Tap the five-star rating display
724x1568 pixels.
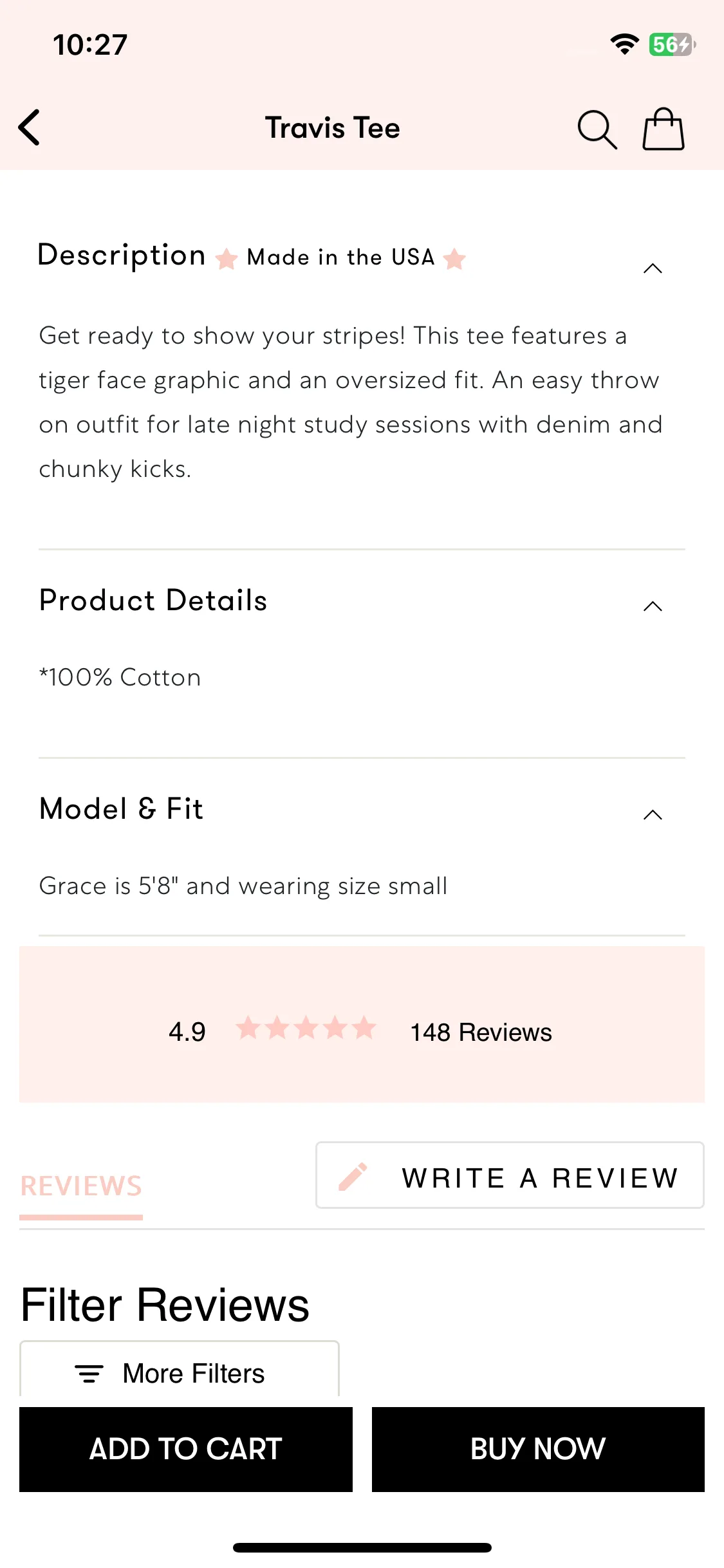pos(306,1028)
